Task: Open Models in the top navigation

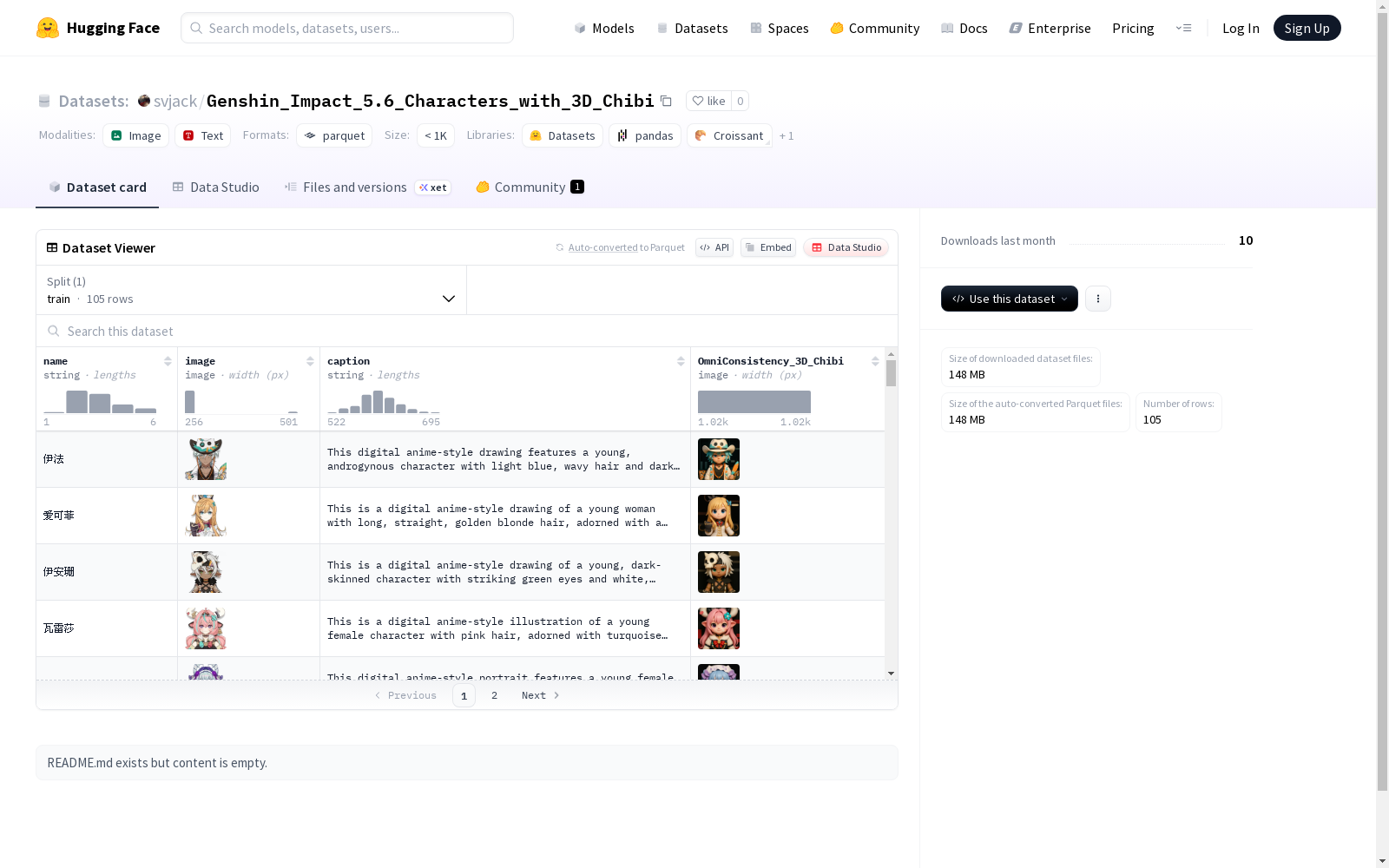Action: [604, 28]
